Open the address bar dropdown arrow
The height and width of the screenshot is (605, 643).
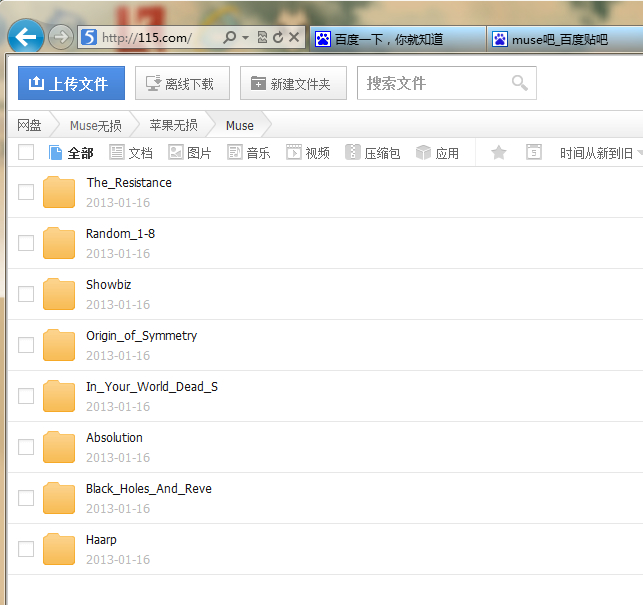(x=245, y=38)
